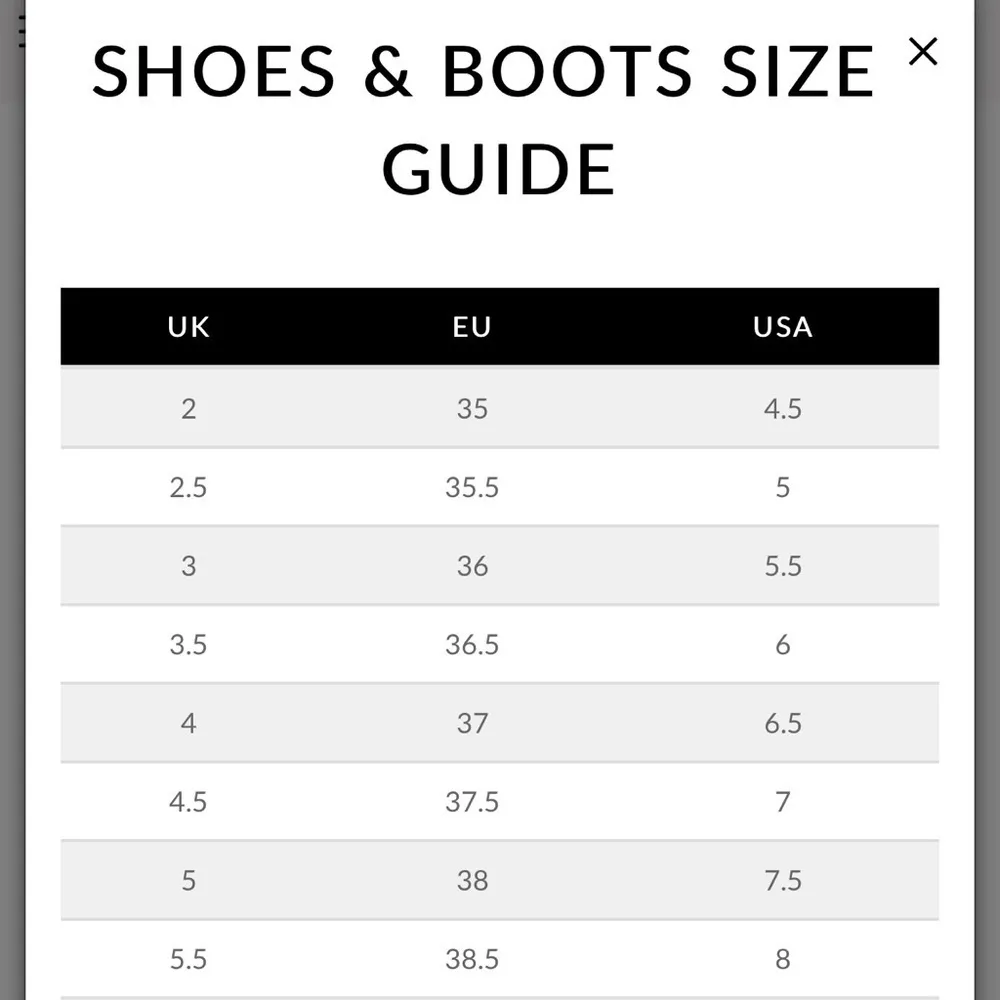The width and height of the screenshot is (1000, 1000).
Task: Click the USA column header
Action: [782, 327]
